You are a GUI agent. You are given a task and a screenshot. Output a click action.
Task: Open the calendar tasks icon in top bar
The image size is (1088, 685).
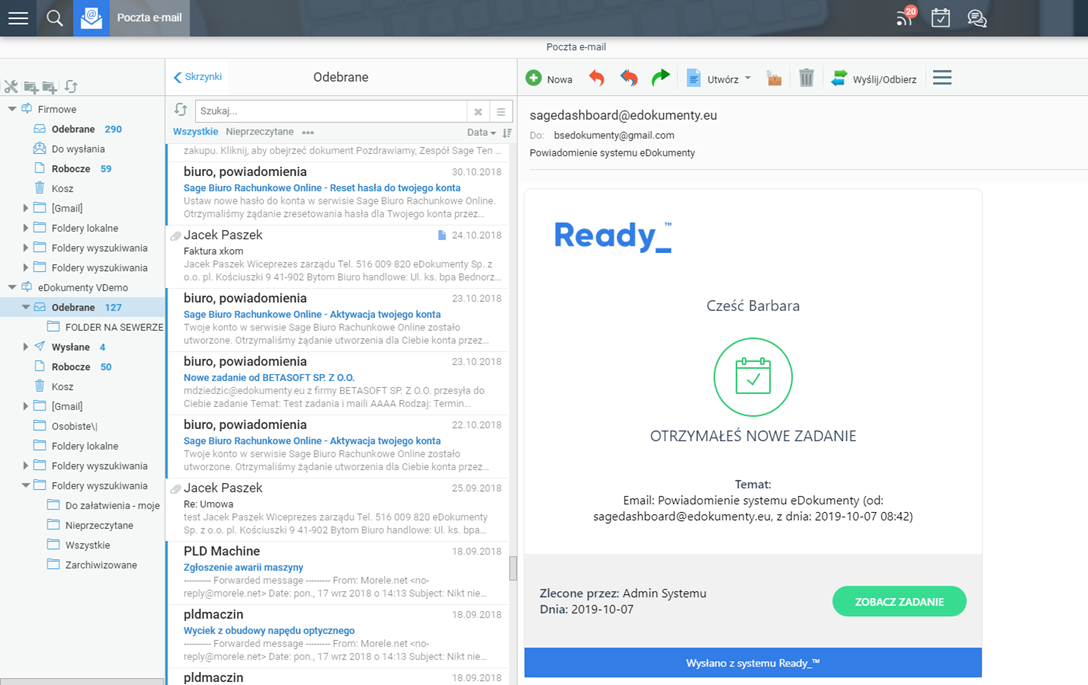point(941,18)
